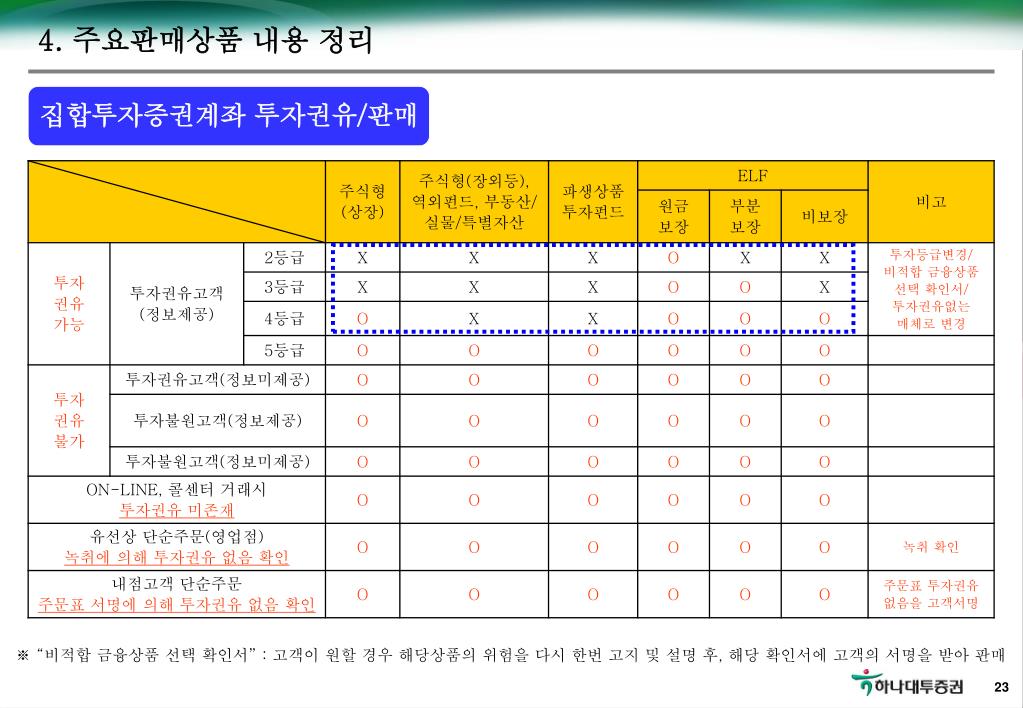Screen dimensions: 1023x708
Task: Click the page number 23
Action: point(1001,687)
